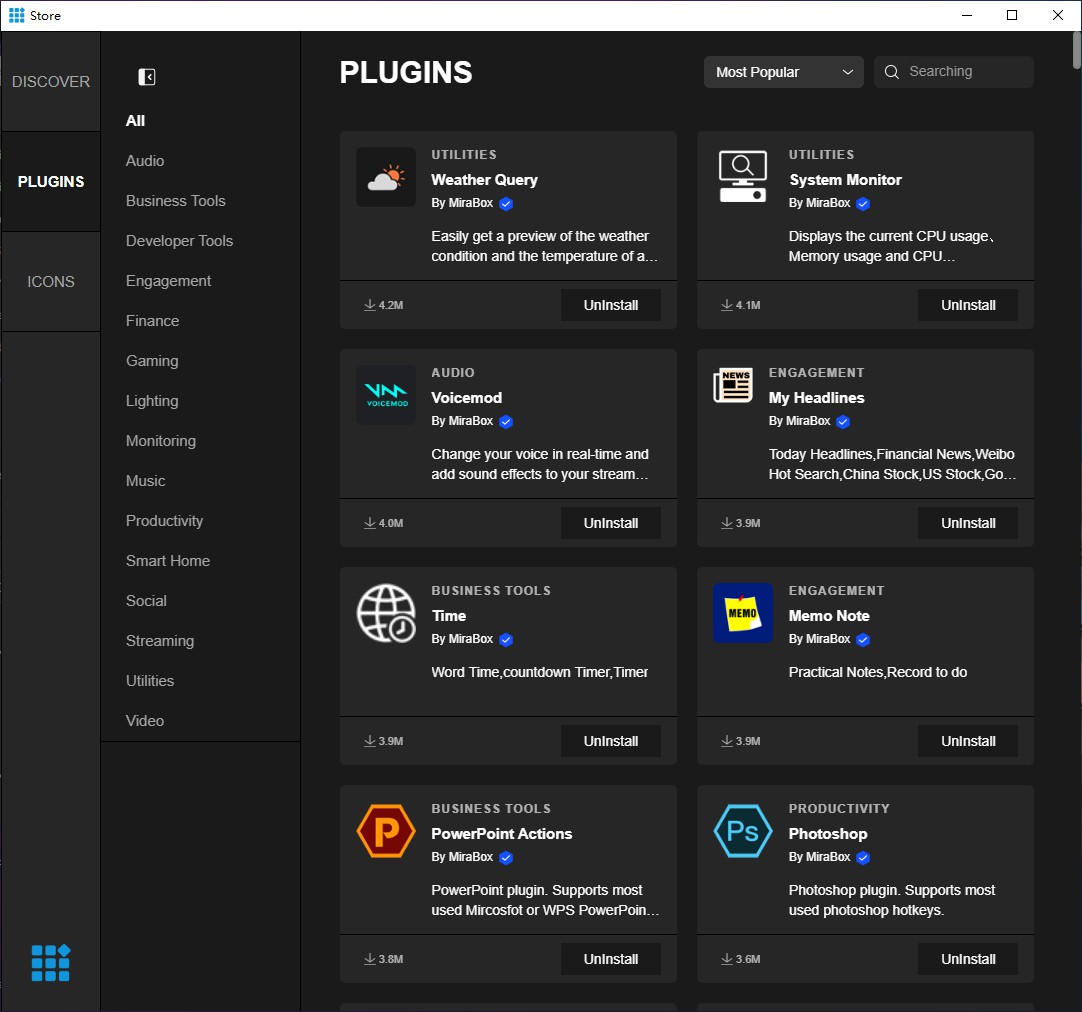Switch to the DISCOVER tab
The height and width of the screenshot is (1012, 1082).
point(50,81)
